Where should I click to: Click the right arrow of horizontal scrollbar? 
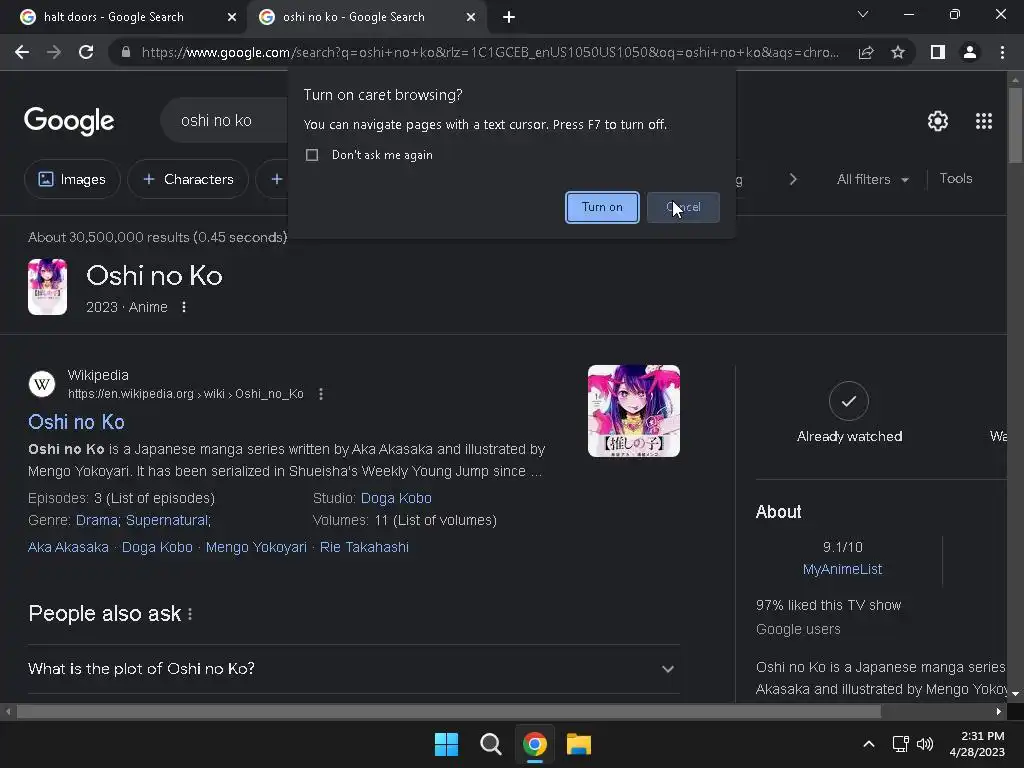pyautogui.click(x=999, y=711)
